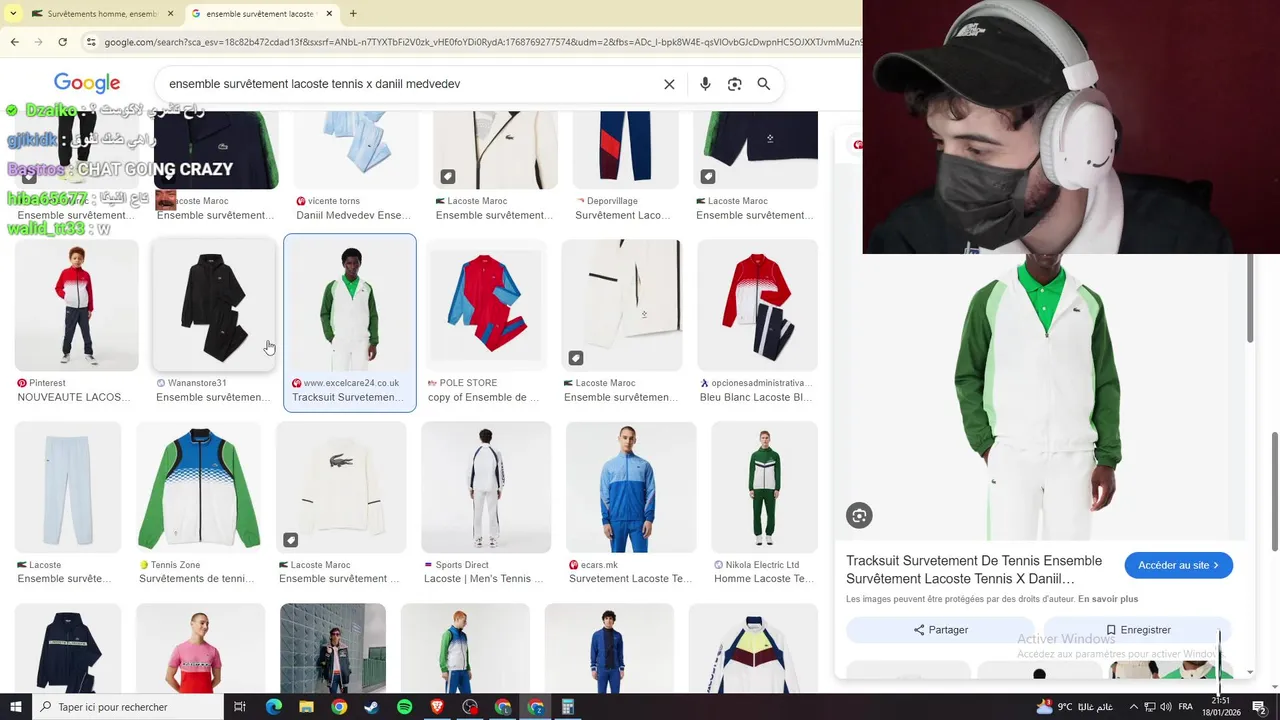Submit search with the magnifying glass icon
Viewport: 1280px width, 720px height.
(764, 84)
